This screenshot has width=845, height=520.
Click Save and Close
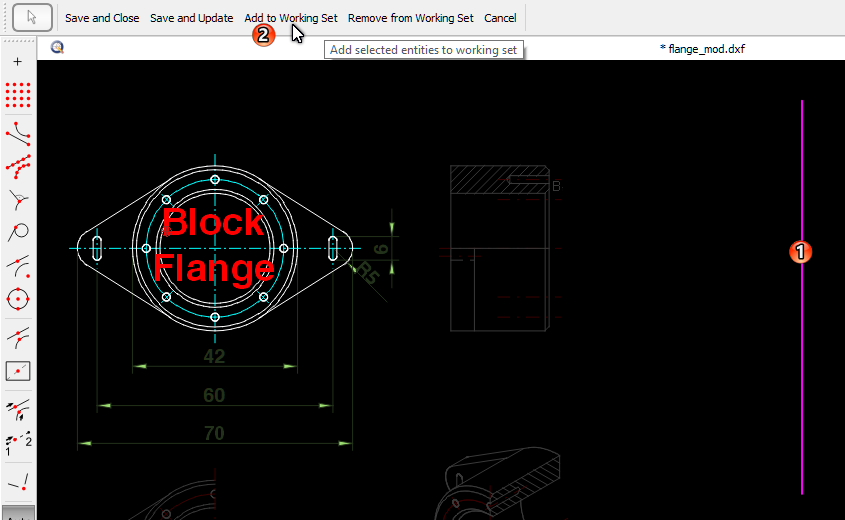click(102, 18)
